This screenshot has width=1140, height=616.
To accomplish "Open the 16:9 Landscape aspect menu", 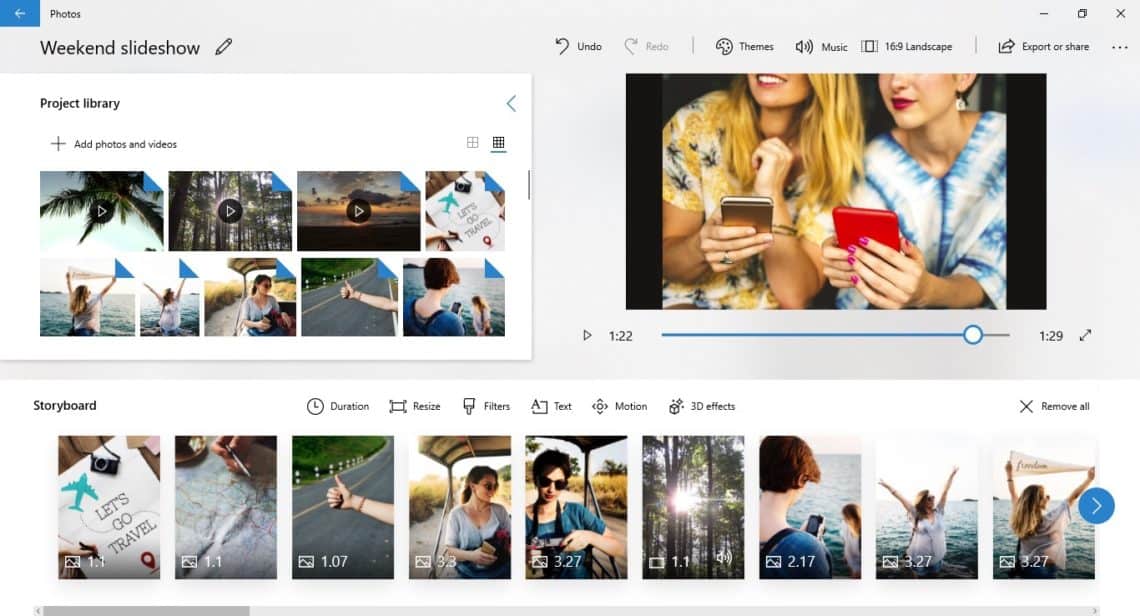I will coord(907,47).
